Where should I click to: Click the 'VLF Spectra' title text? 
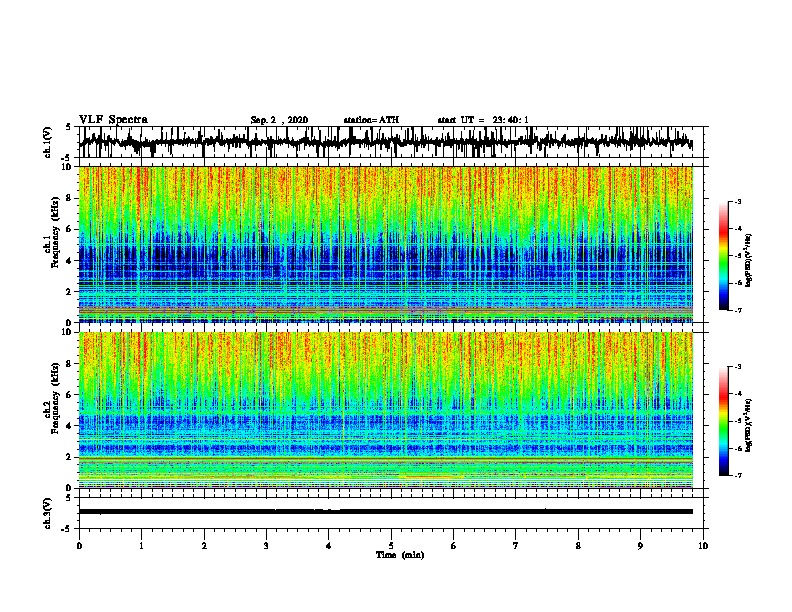click(113, 120)
